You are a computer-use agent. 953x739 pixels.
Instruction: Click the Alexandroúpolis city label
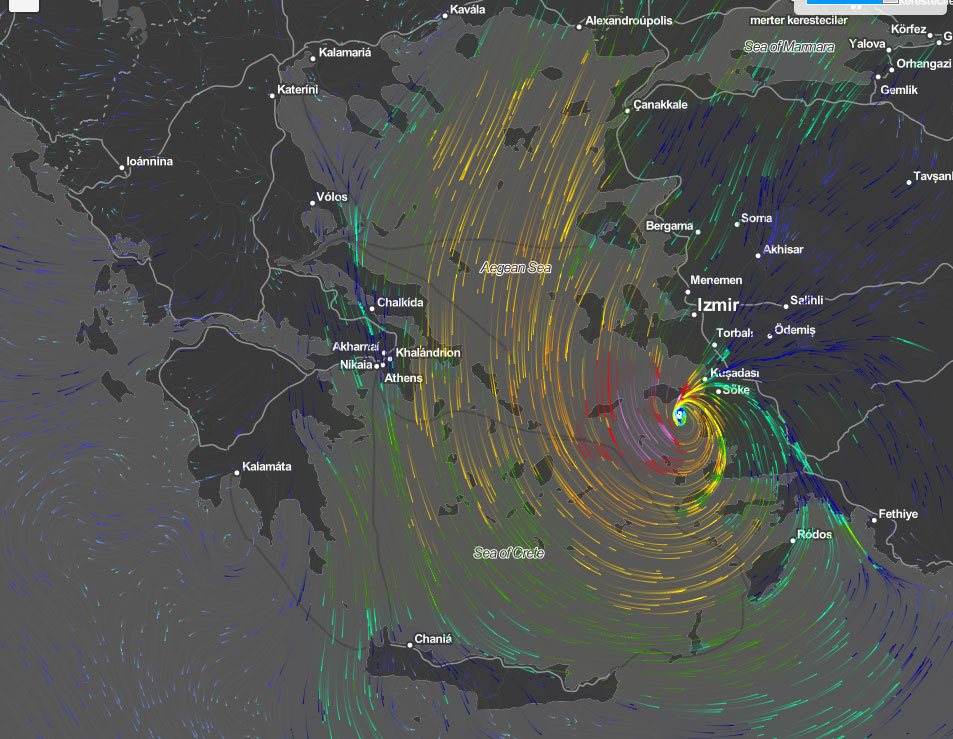(x=629, y=20)
